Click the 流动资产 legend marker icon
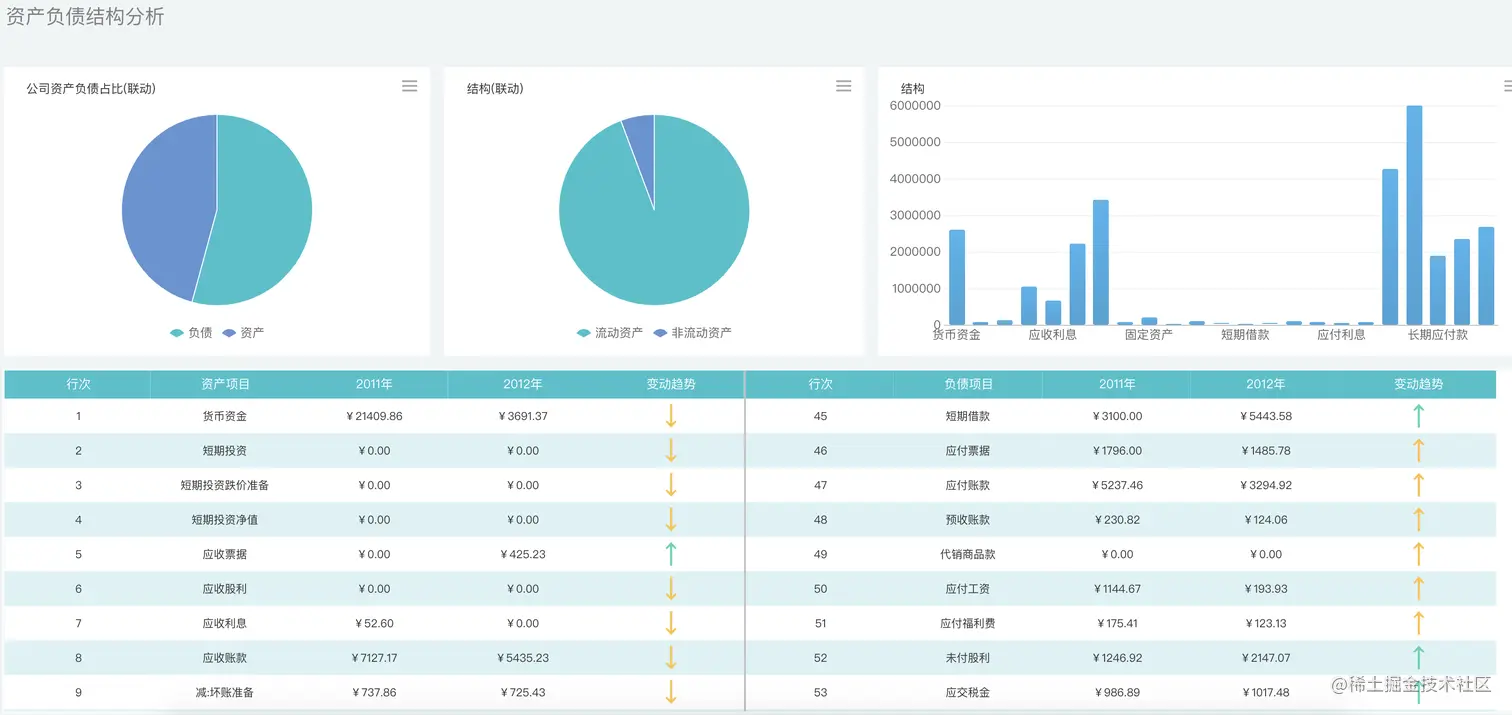 point(583,332)
